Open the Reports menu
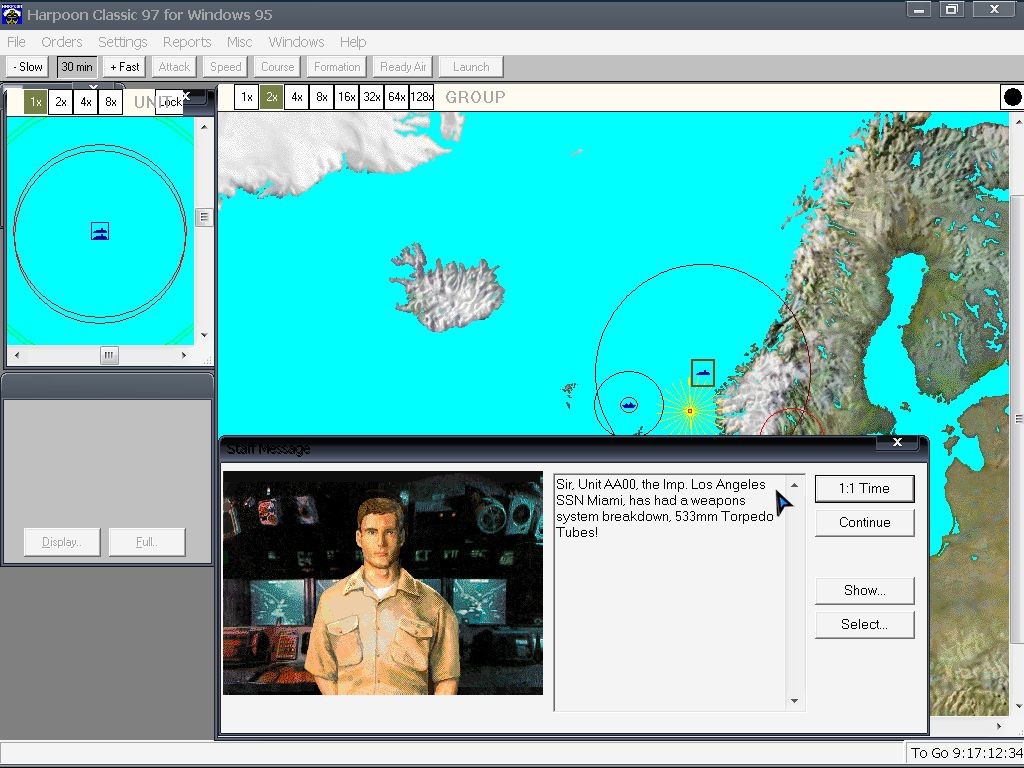Screen dimensions: 1024x768 click(x=187, y=42)
